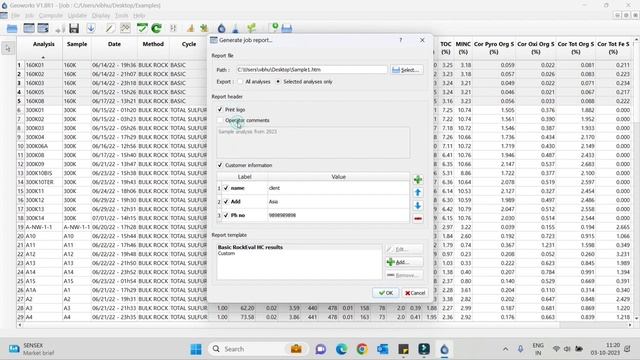Viewport: 640px width, 360px height.
Task: Show hidden system tray icons chevron
Action: [506, 349]
